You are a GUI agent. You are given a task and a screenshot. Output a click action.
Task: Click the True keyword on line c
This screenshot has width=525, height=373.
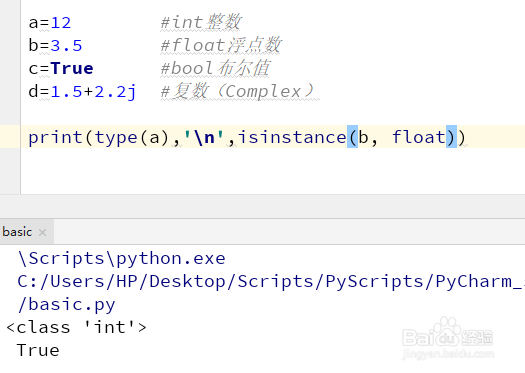click(x=72, y=68)
